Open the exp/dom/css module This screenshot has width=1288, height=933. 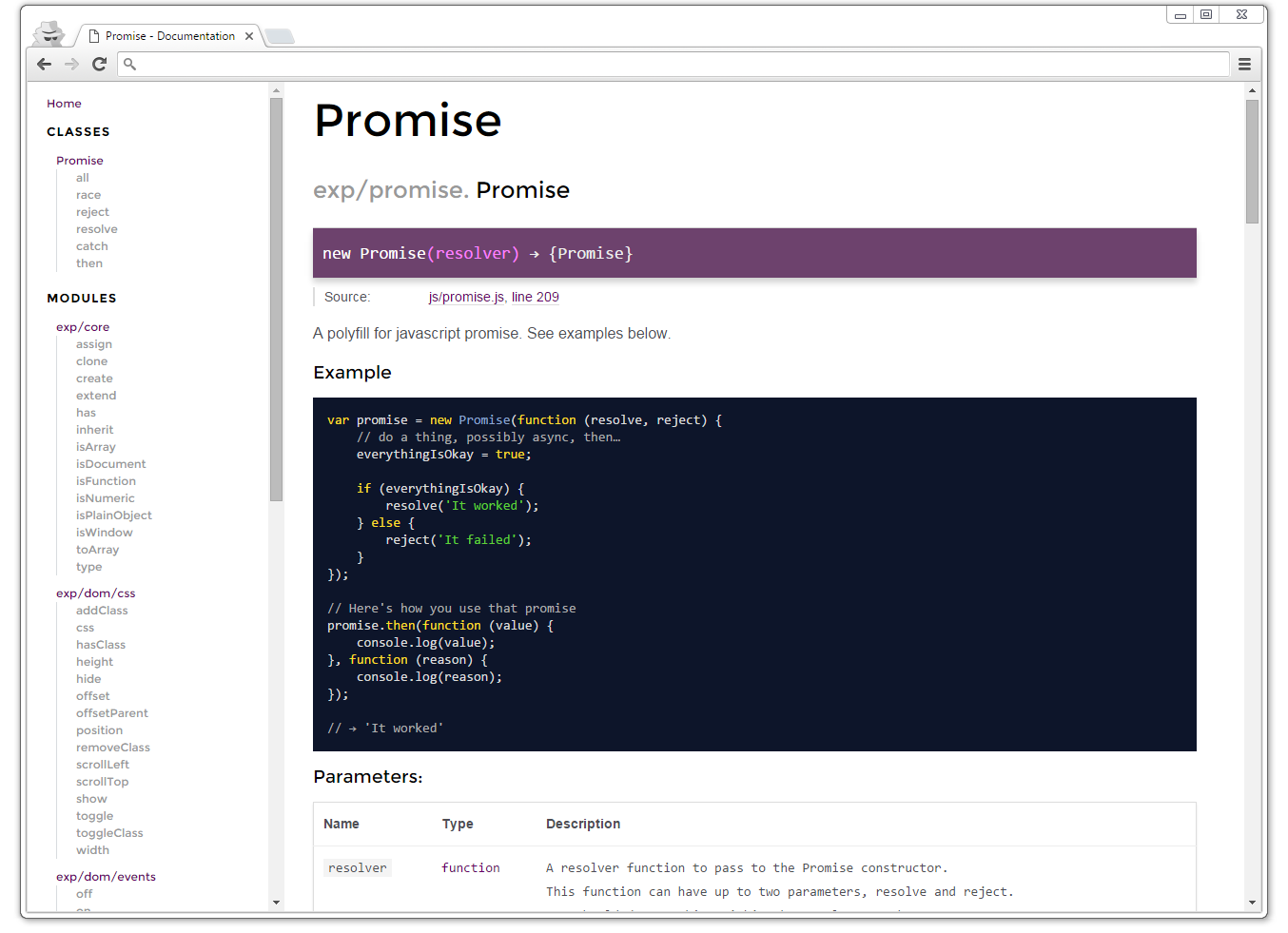point(95,593)
